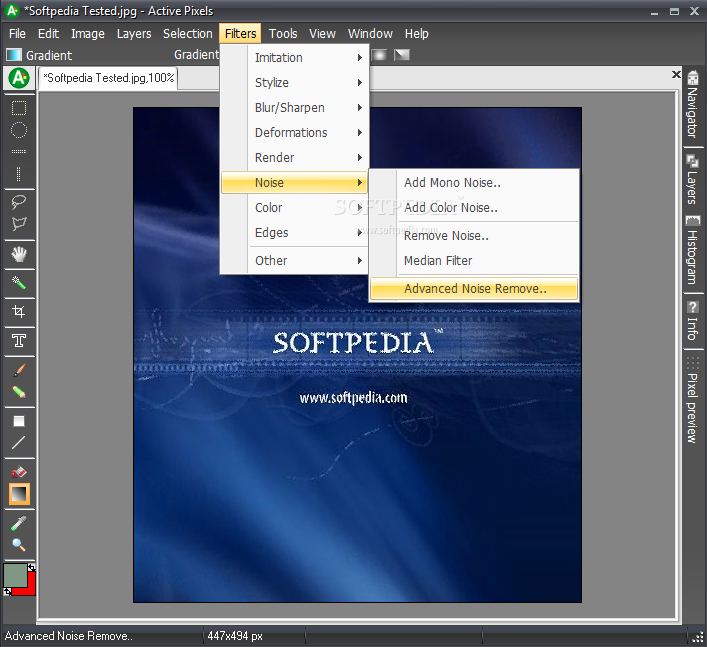The image size is (707, 647).
Task: Expand the Render submenu arrow
Action: pos(359,157)
